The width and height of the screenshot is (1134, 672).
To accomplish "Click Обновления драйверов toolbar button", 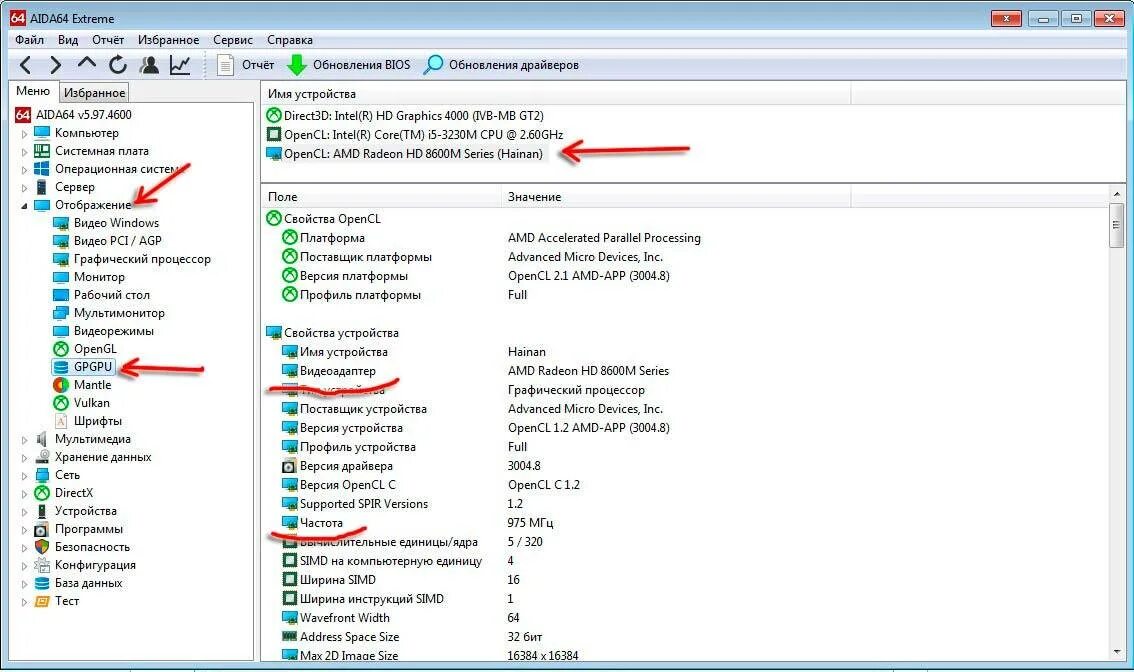I will [x=501, y=65].
